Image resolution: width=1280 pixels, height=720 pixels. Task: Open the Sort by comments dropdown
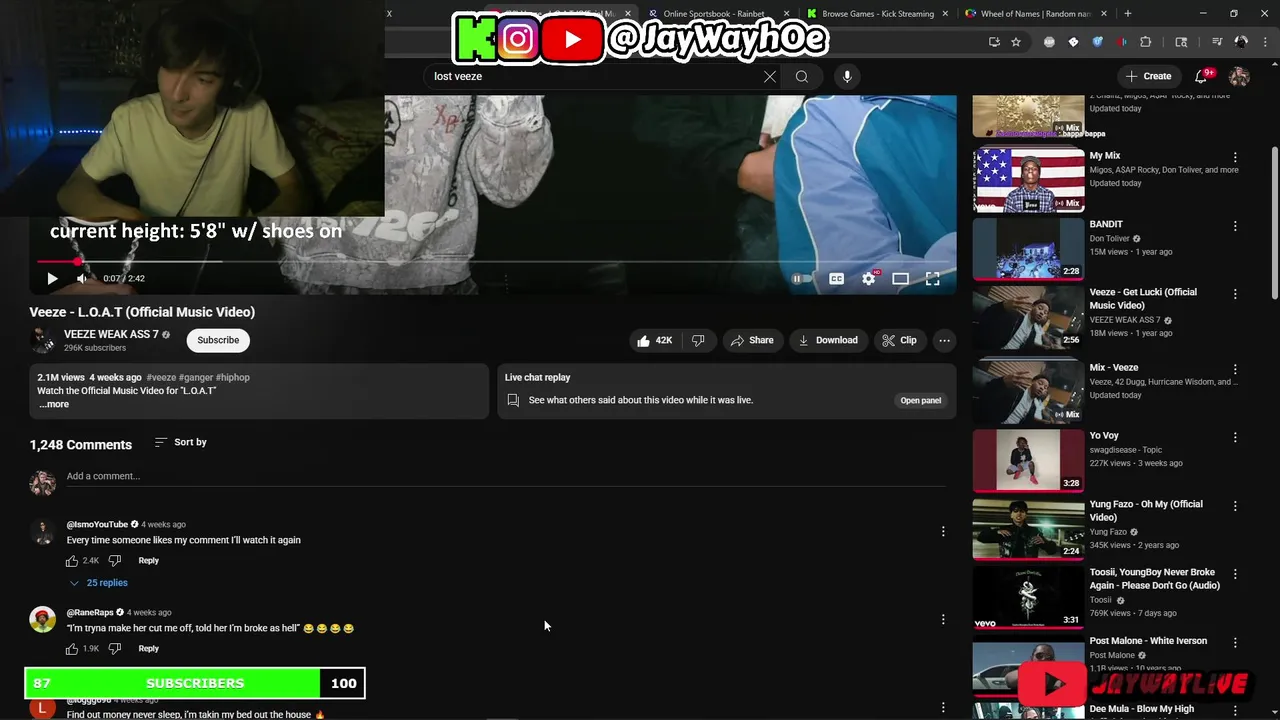click(x=181, y=442)
